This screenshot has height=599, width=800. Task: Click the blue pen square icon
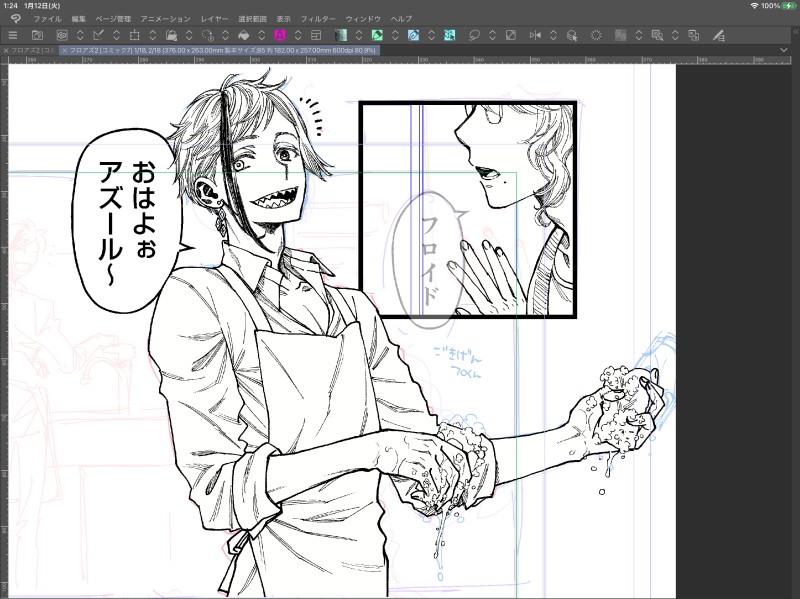click(413, 35)
